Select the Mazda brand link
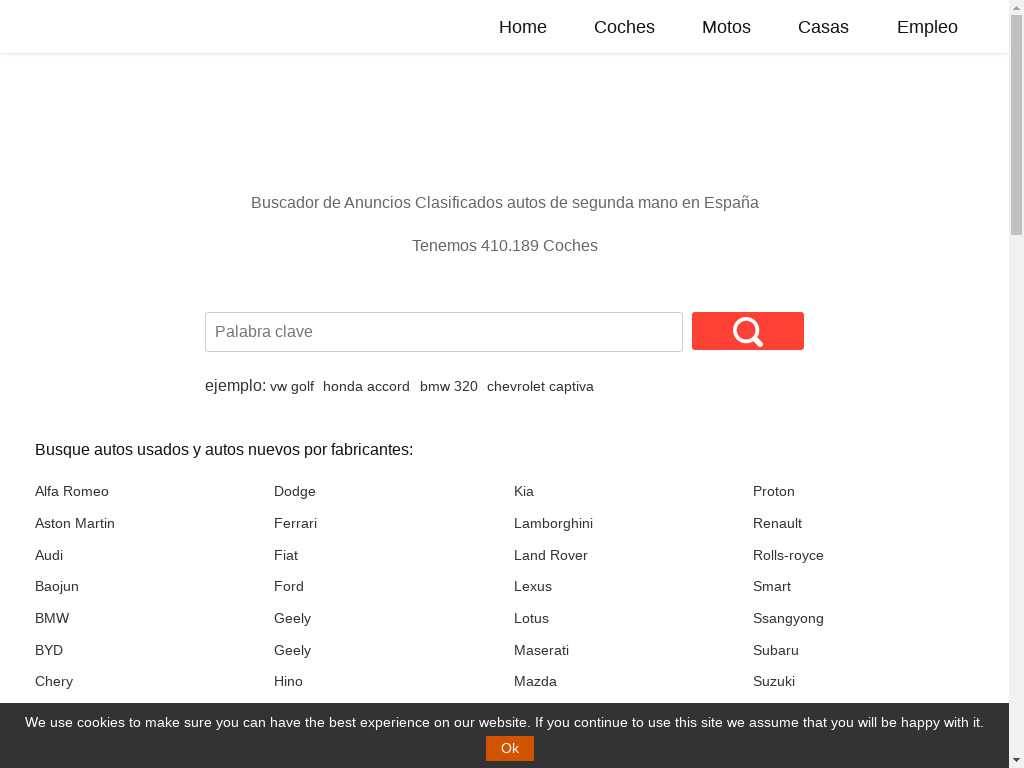Image resolution: width=1024 pixels, height=768 pixels. (x=535, y=681)
